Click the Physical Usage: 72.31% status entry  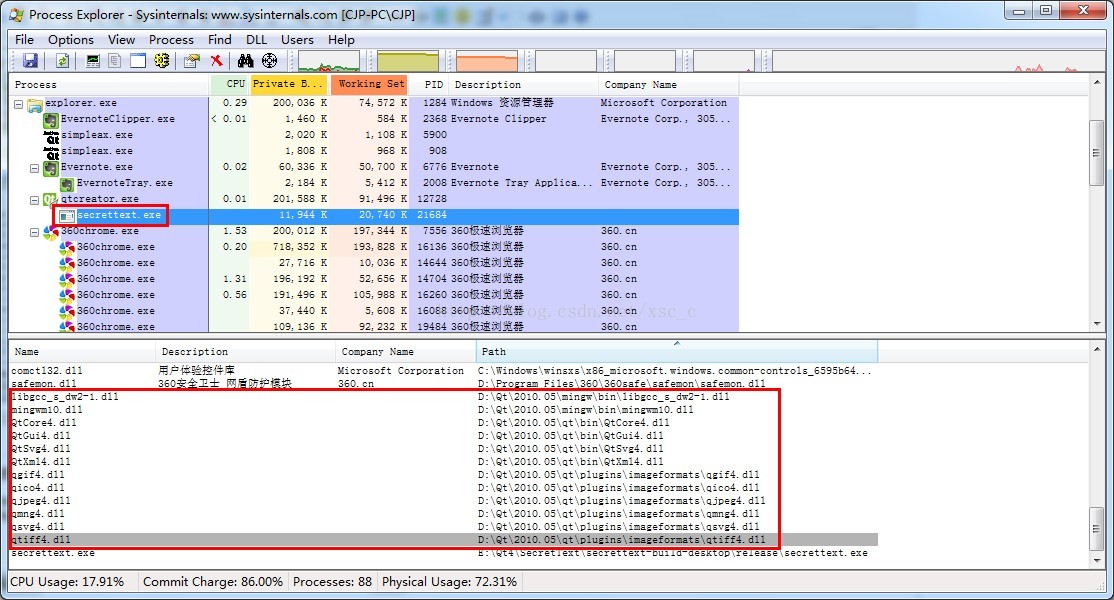point(449,582)
